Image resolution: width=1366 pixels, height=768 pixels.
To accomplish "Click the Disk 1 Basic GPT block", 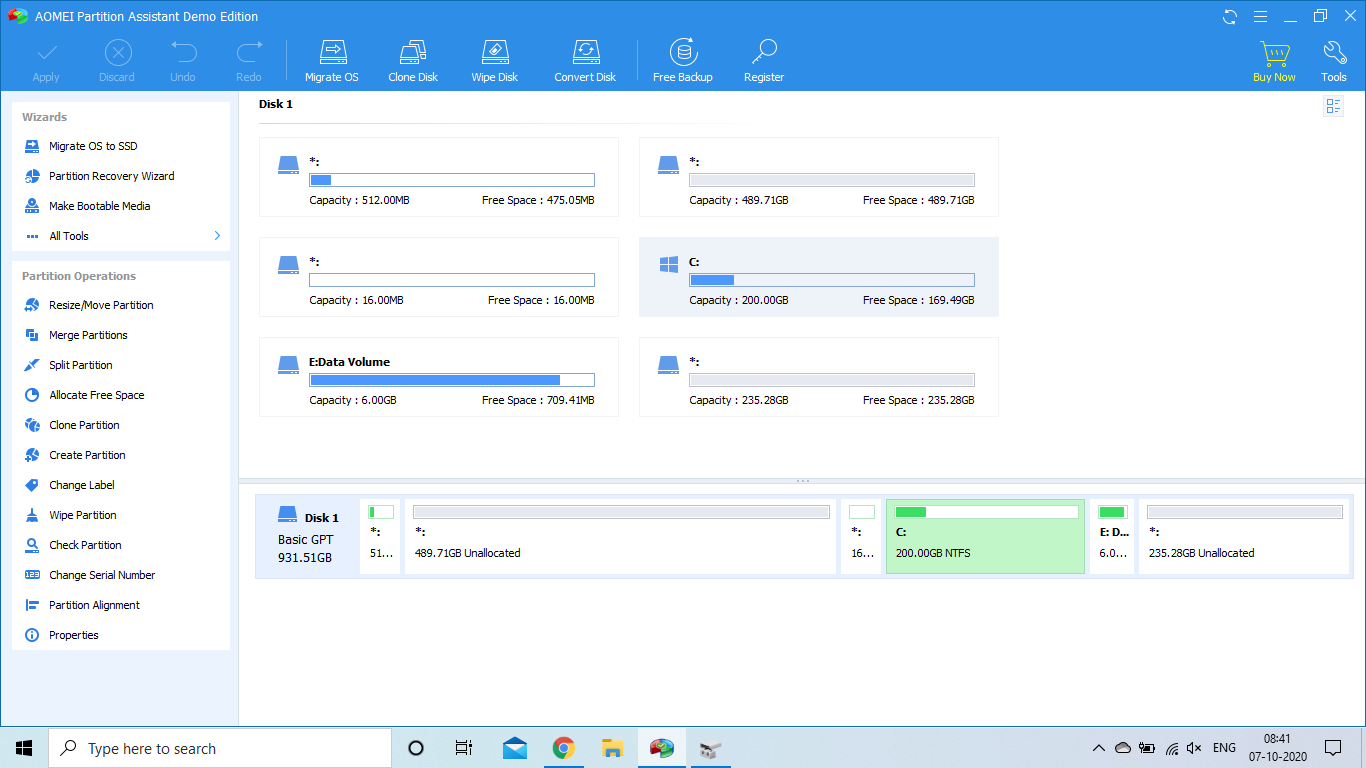I will (x=308, y=537).
